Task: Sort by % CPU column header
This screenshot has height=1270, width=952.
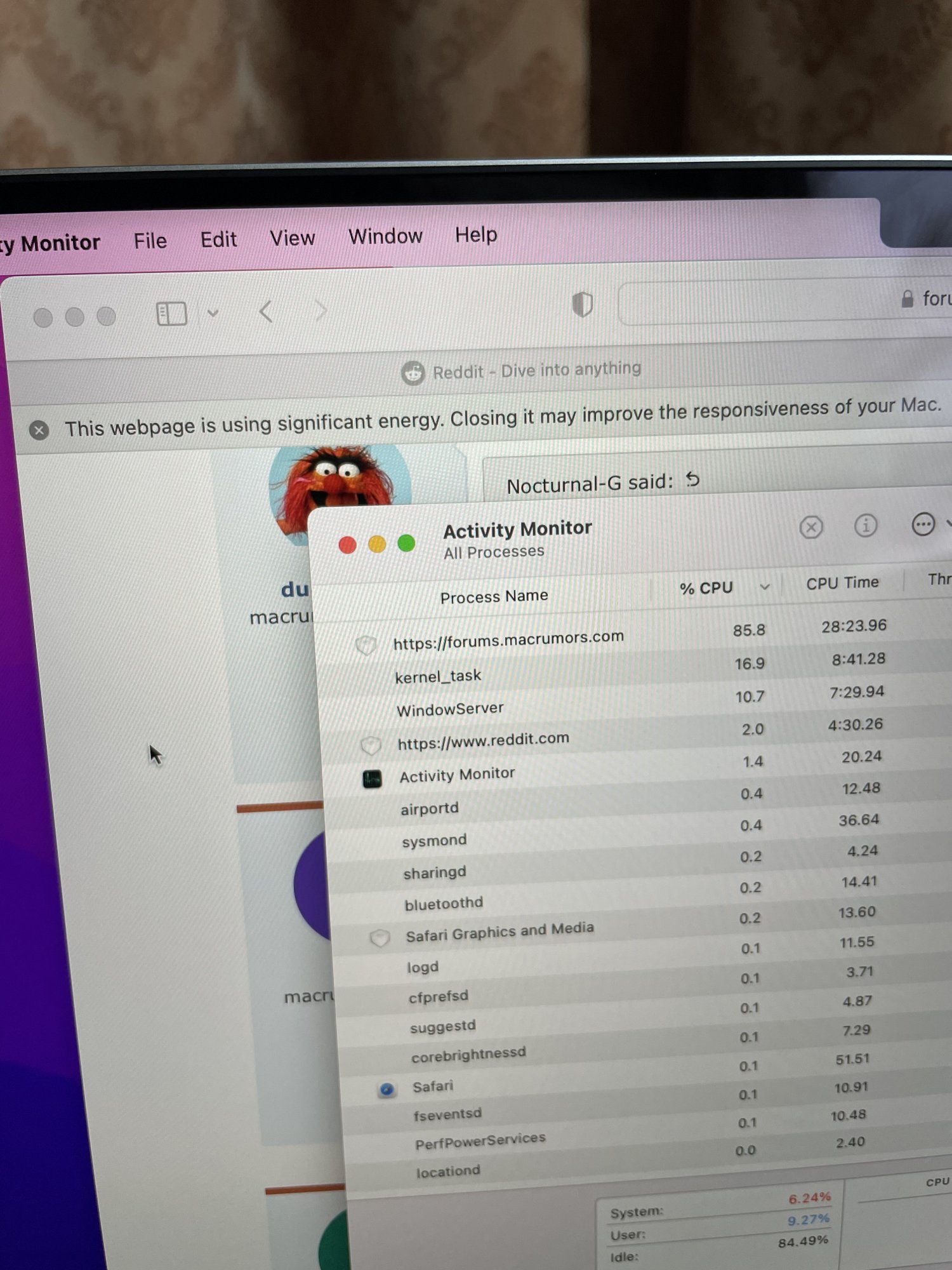Action: coord(706,588)
